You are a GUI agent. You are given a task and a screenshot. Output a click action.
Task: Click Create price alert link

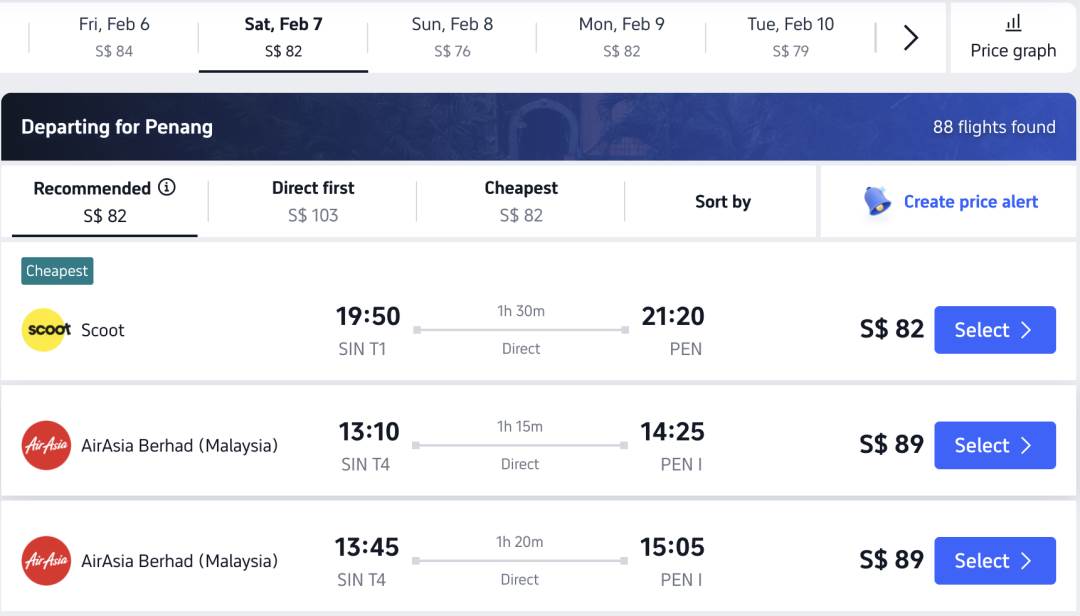pyautogui.click(x=970, y=201)
